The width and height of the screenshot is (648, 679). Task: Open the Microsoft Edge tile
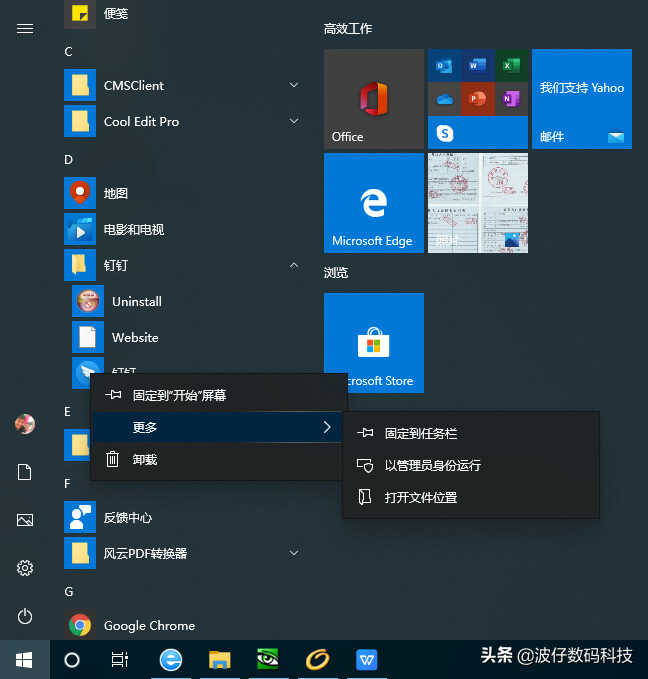coord(374,203)
